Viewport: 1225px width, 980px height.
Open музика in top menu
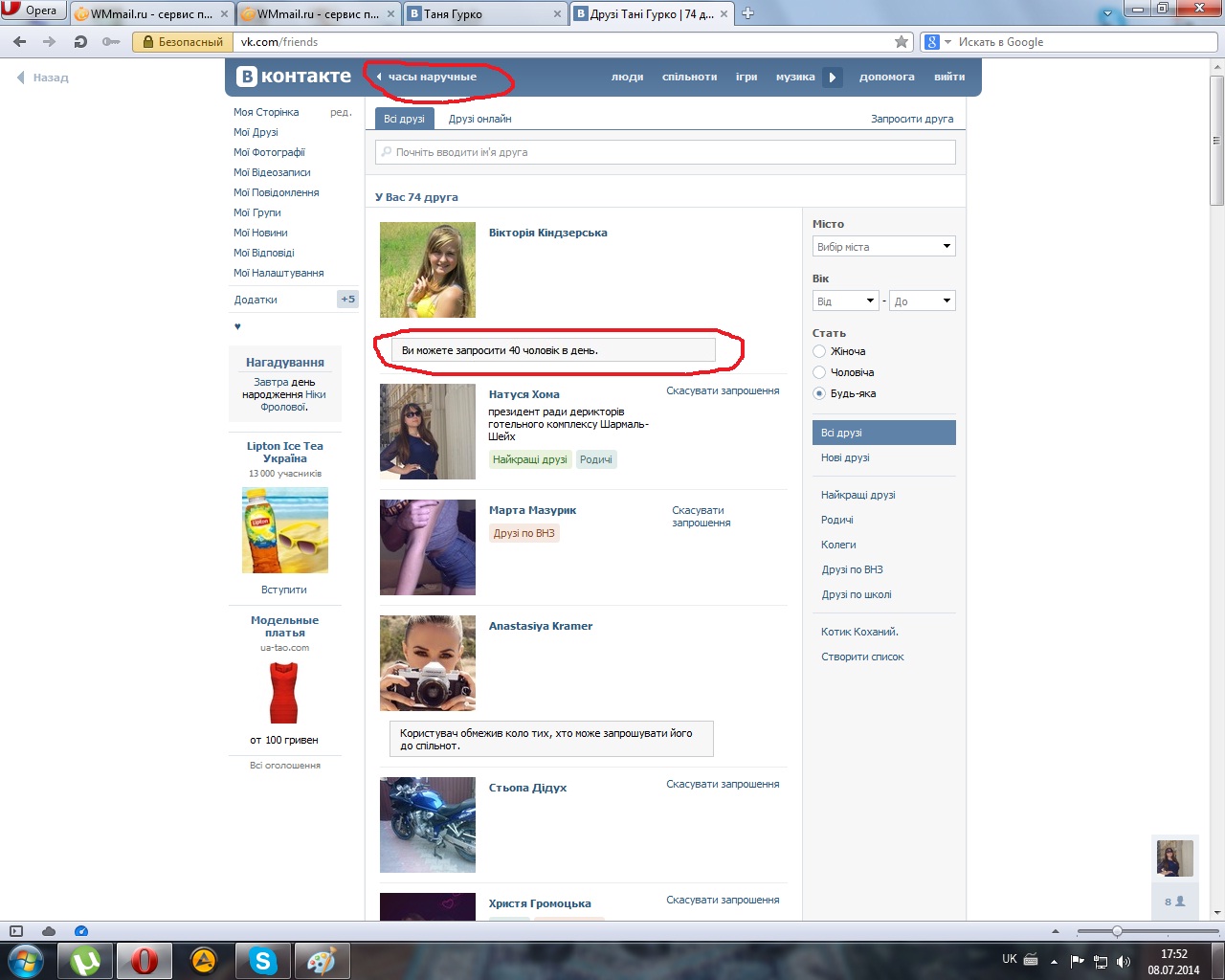click(x=795, y=77)
